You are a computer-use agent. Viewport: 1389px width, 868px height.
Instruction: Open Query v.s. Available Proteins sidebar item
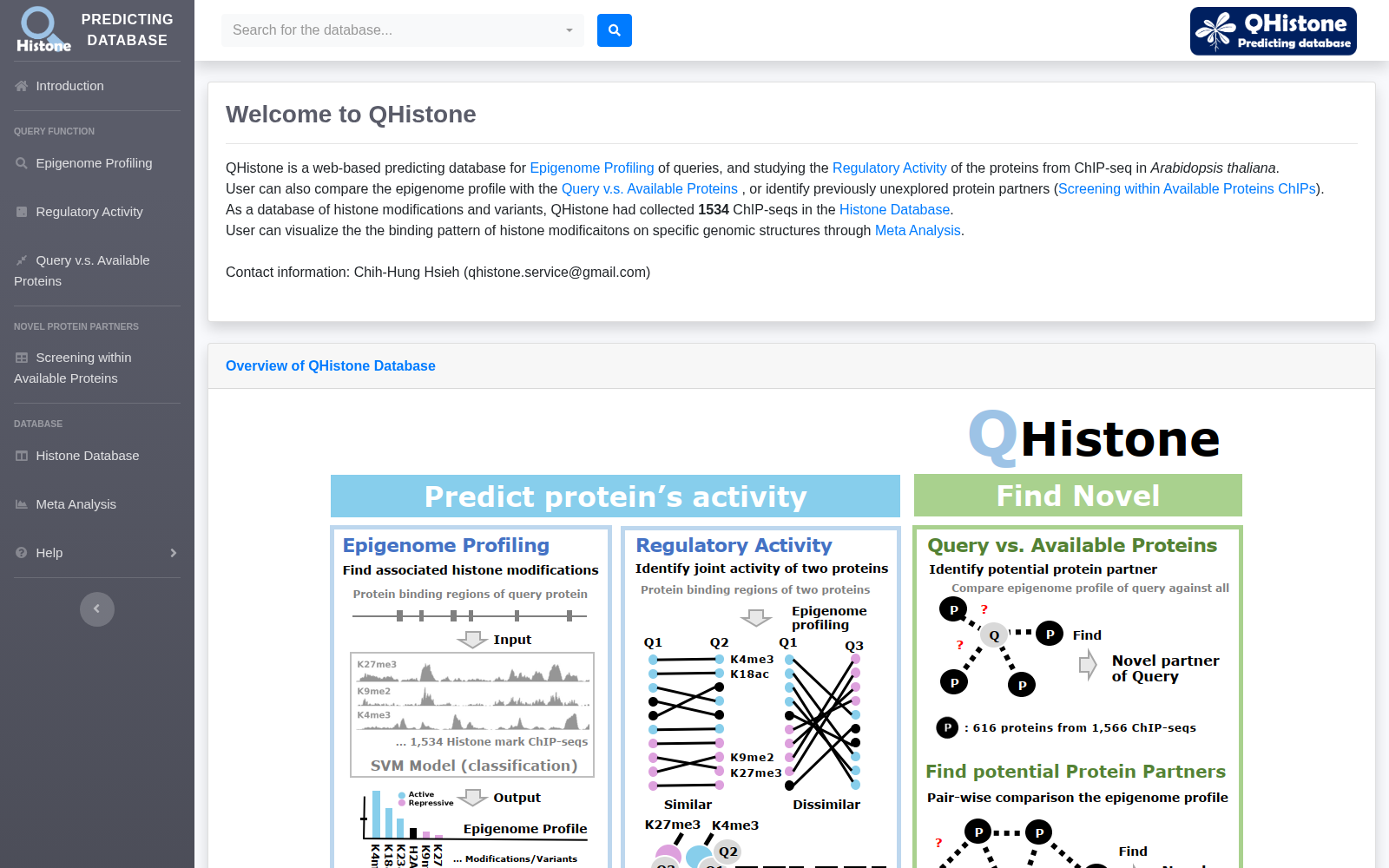pos(97,271)
